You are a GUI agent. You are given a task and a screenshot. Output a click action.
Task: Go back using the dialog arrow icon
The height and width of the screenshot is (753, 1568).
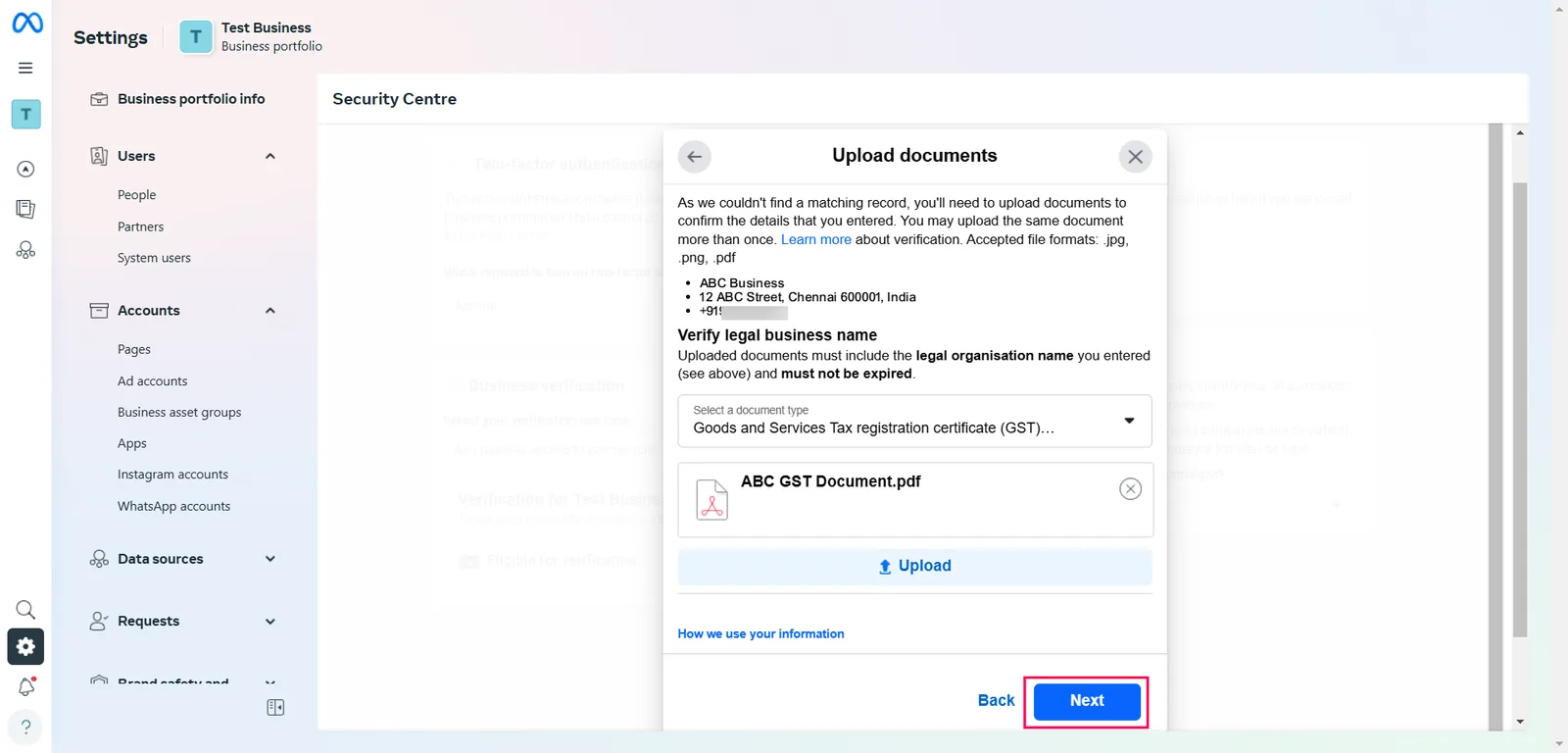tap(694, 157)
